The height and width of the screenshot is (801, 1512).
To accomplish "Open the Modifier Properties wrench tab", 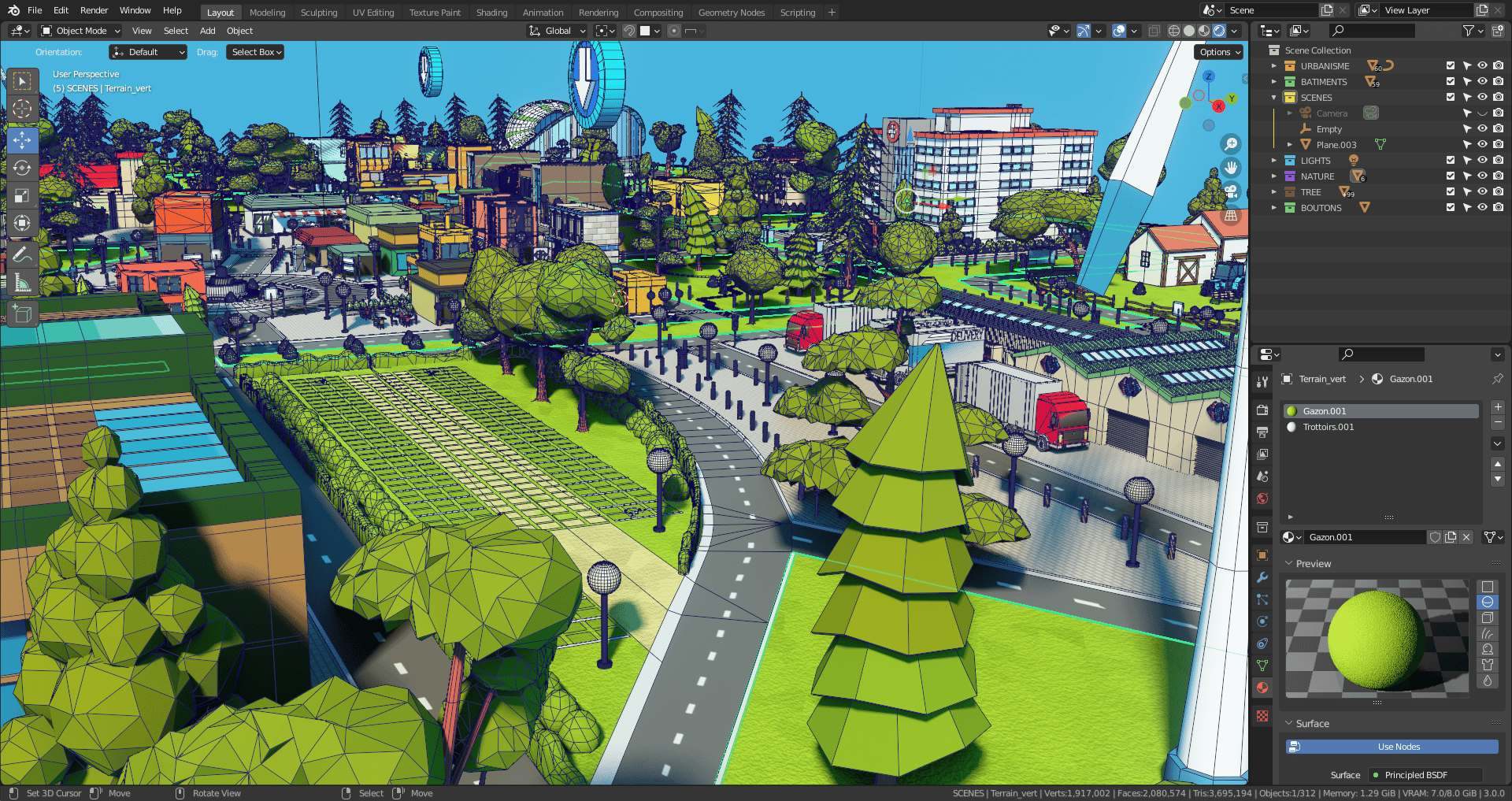I will 1262,577.
